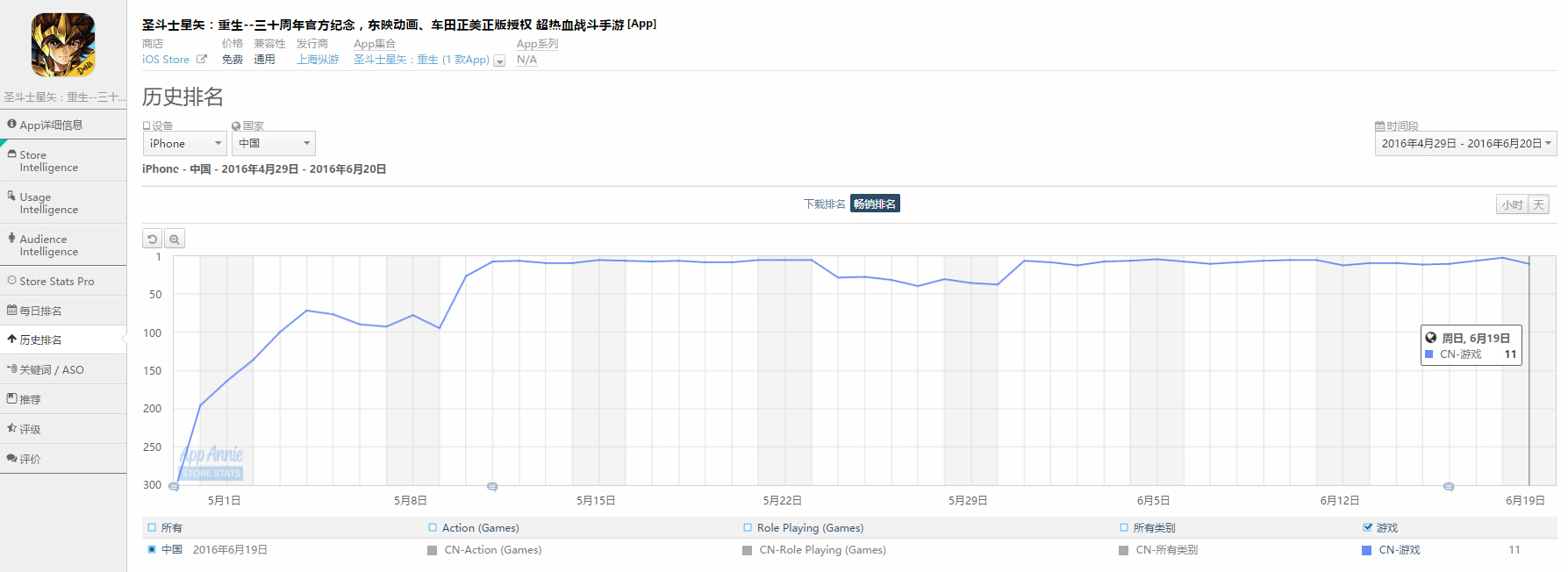Screen dimensions: 1568x572
Task: Click the Store Intelligence sidebar icon
Action: (12, 154)
